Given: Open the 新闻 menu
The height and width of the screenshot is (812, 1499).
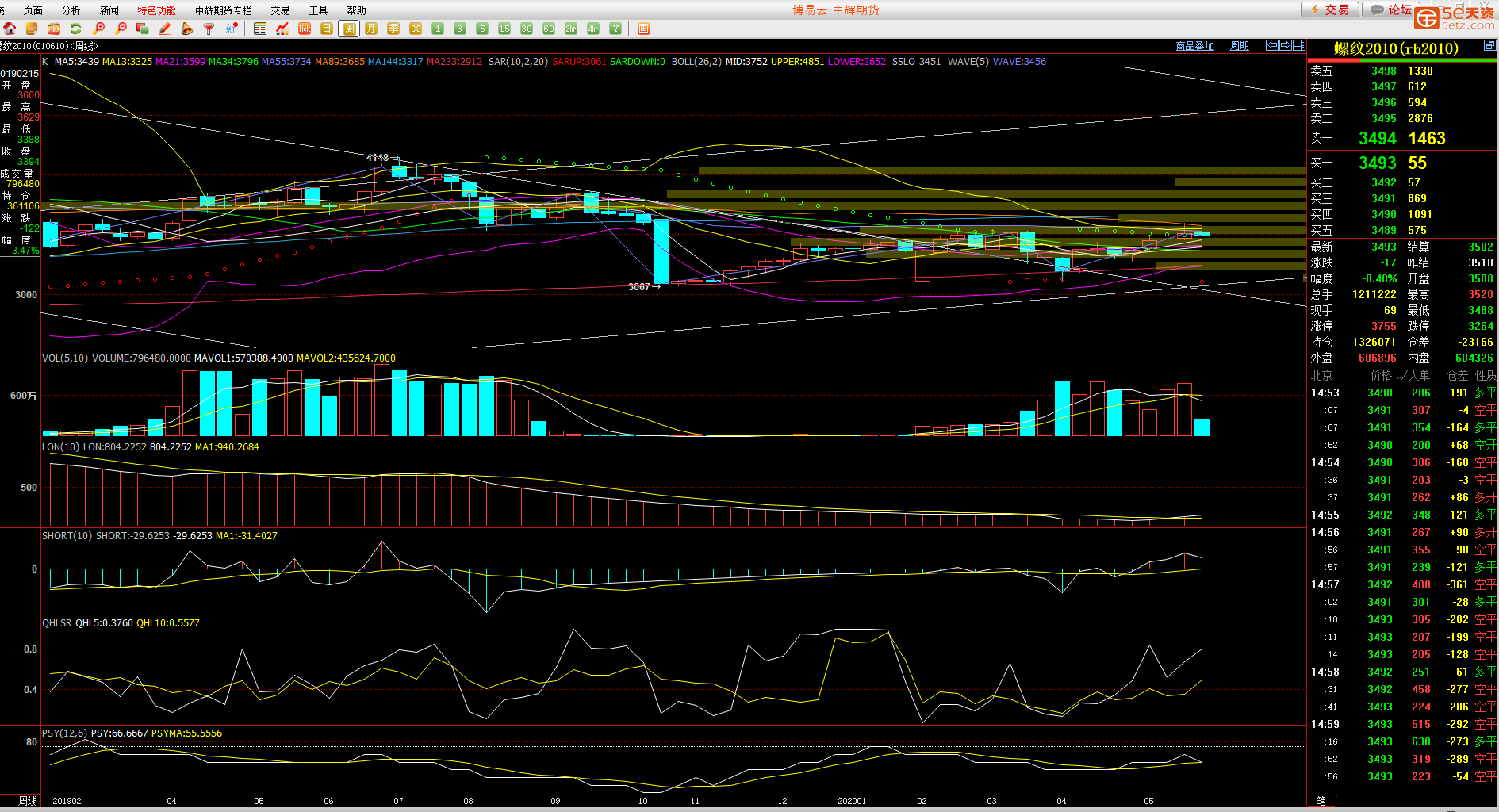Looking at the screenshot, I should [x=109, y=10].
